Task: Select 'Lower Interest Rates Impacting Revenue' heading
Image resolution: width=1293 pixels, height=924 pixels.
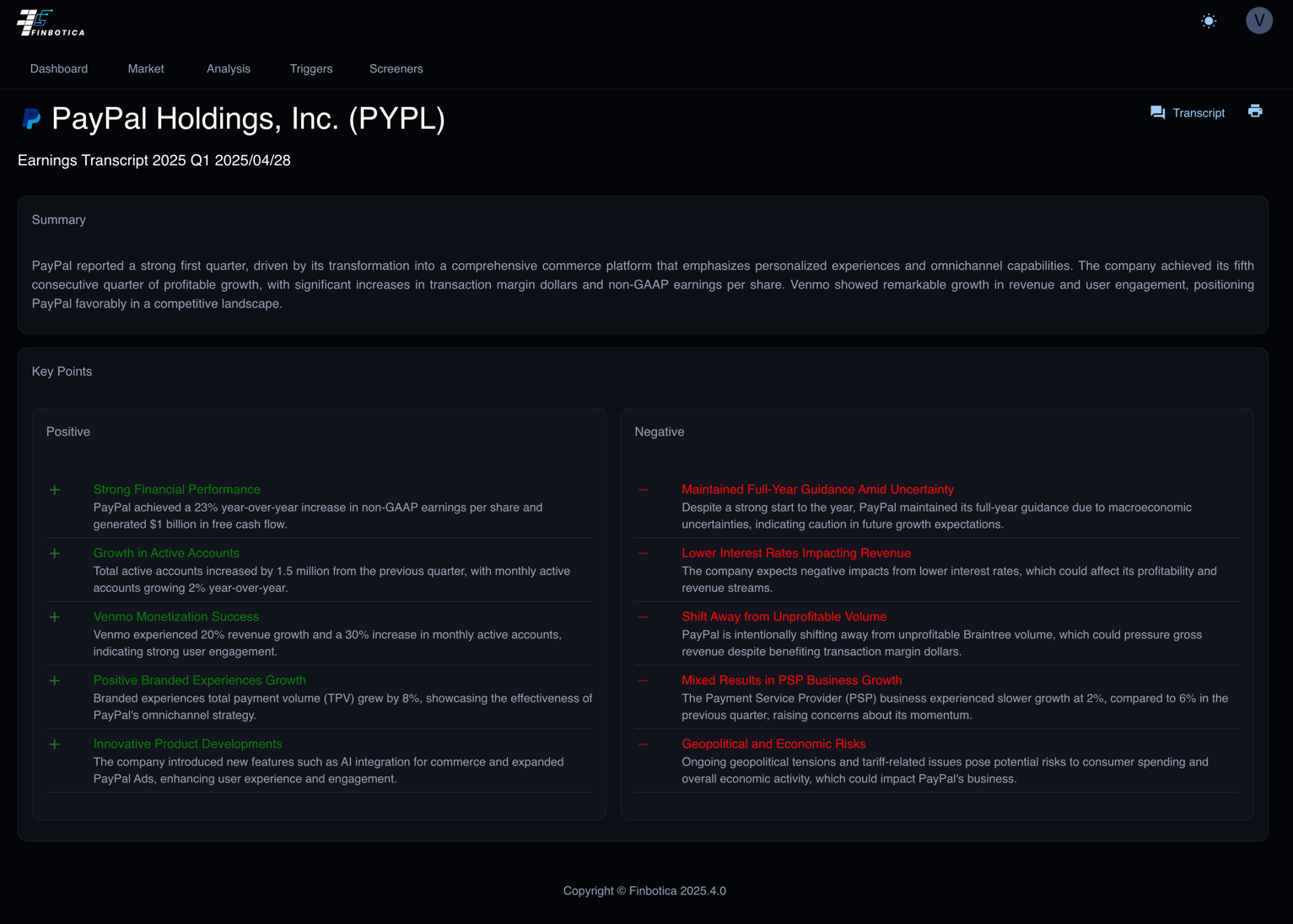Action: point(796,553)
